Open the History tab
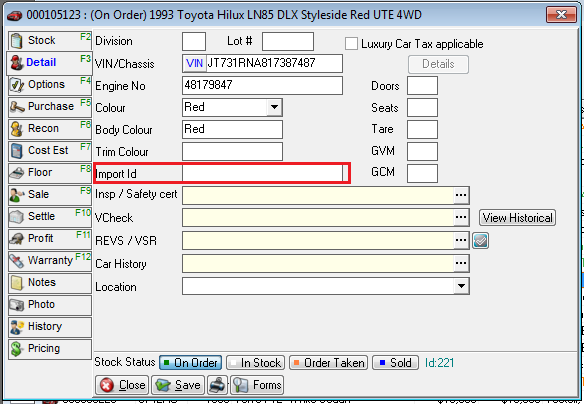Image resolution: width=584 pixels, height=404 pixels. pos(50,326)
